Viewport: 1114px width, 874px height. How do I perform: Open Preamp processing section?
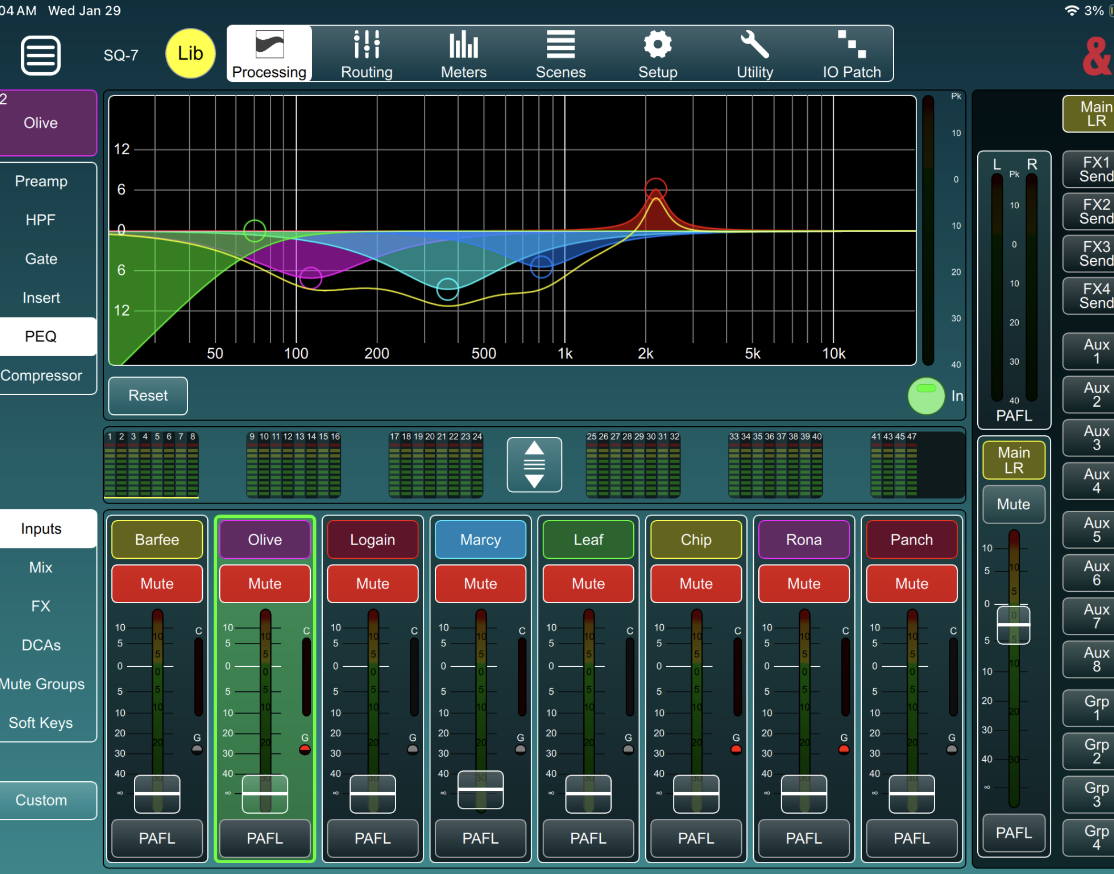tap(41, 181)
